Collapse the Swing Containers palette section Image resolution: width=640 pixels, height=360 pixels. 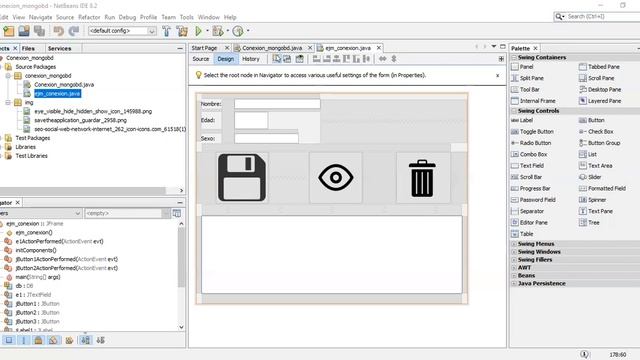point(514,58)
